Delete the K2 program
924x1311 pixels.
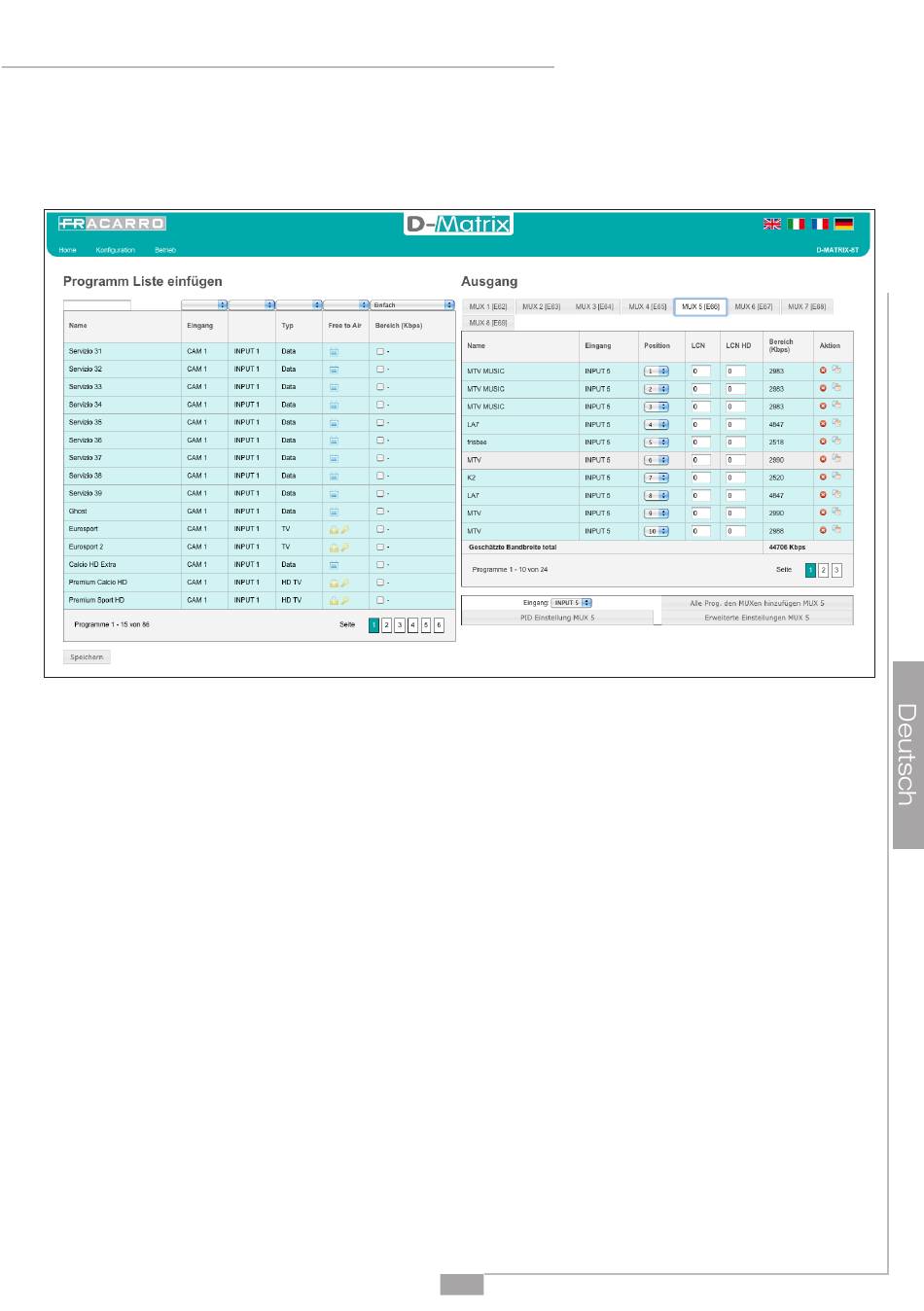click(823, 478)
